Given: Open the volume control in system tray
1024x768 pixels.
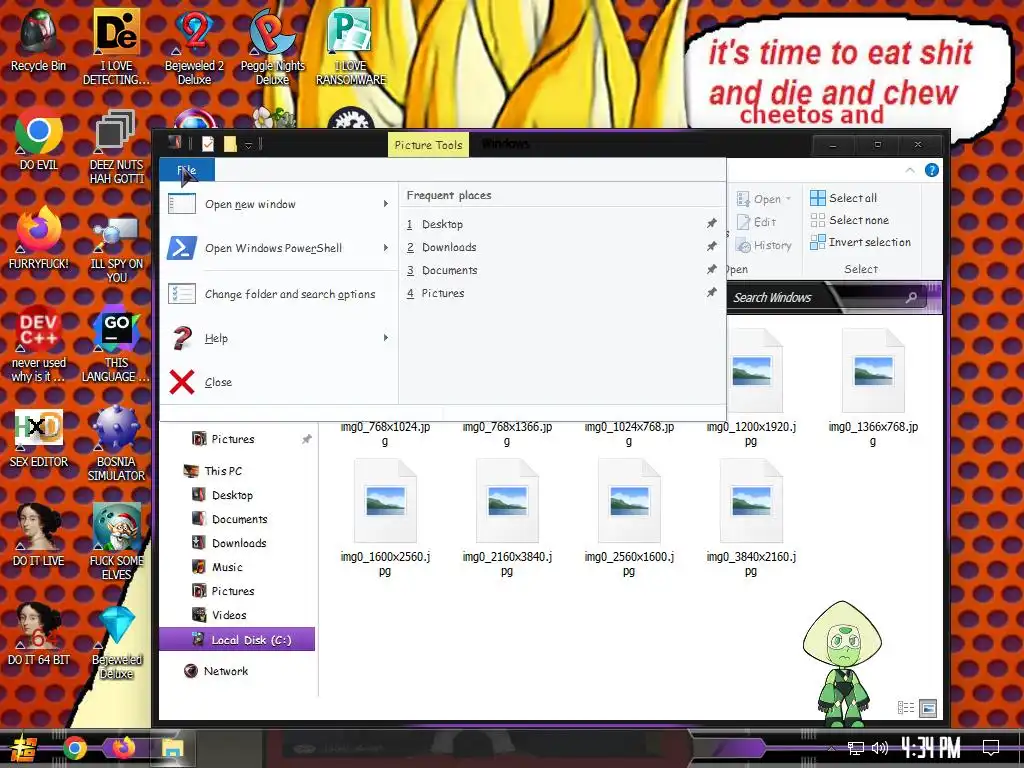Looking at the screenshot, I should (880, 748).
